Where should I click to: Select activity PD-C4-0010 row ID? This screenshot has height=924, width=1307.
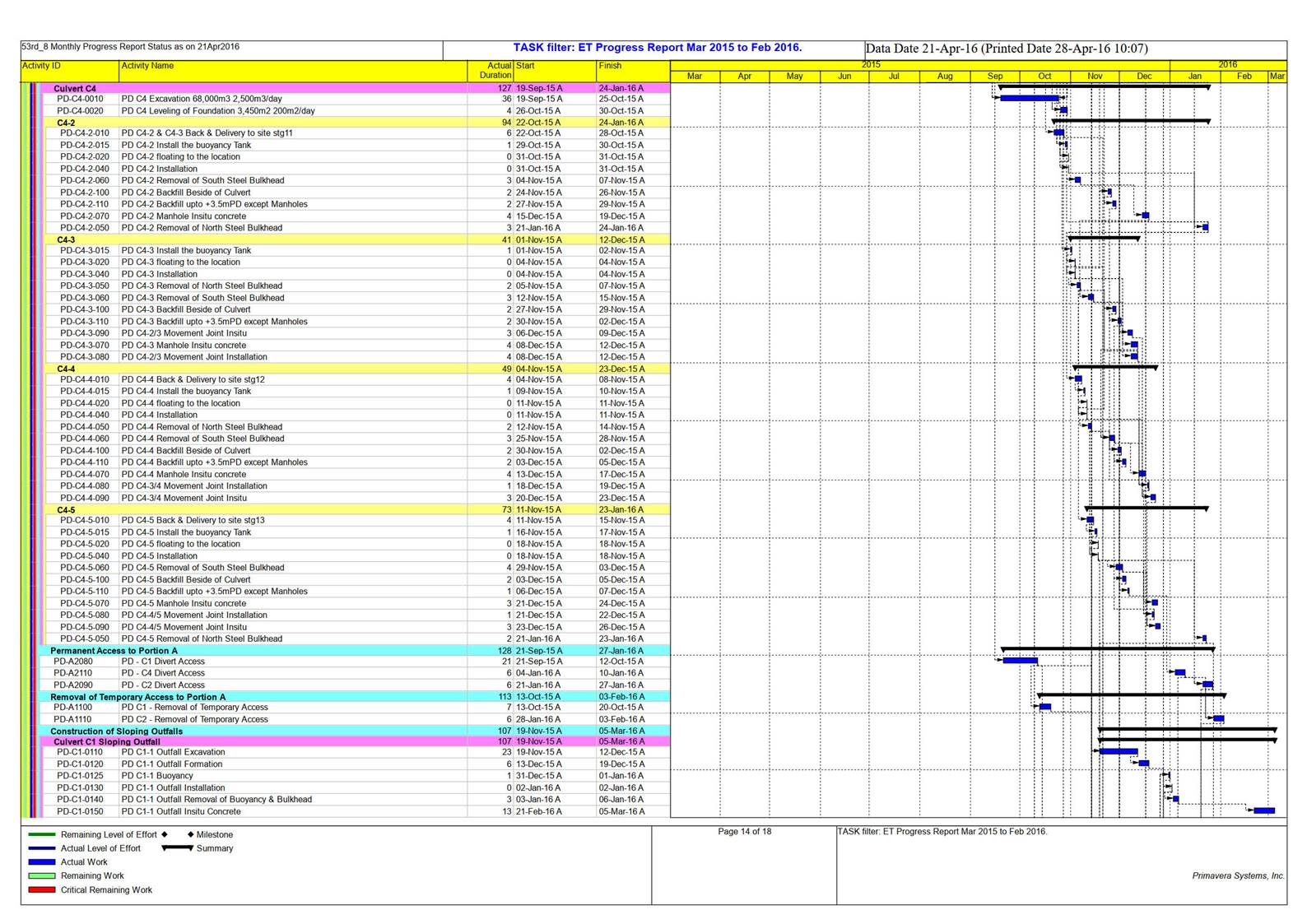tap(80, 99)
